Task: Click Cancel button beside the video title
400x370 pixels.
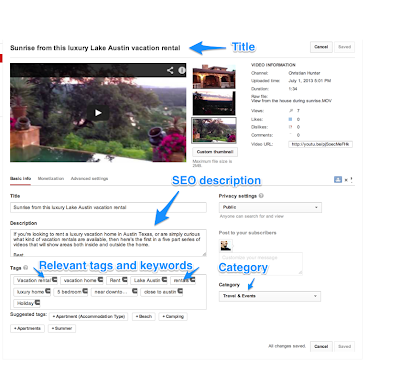Action: [321, 47]
